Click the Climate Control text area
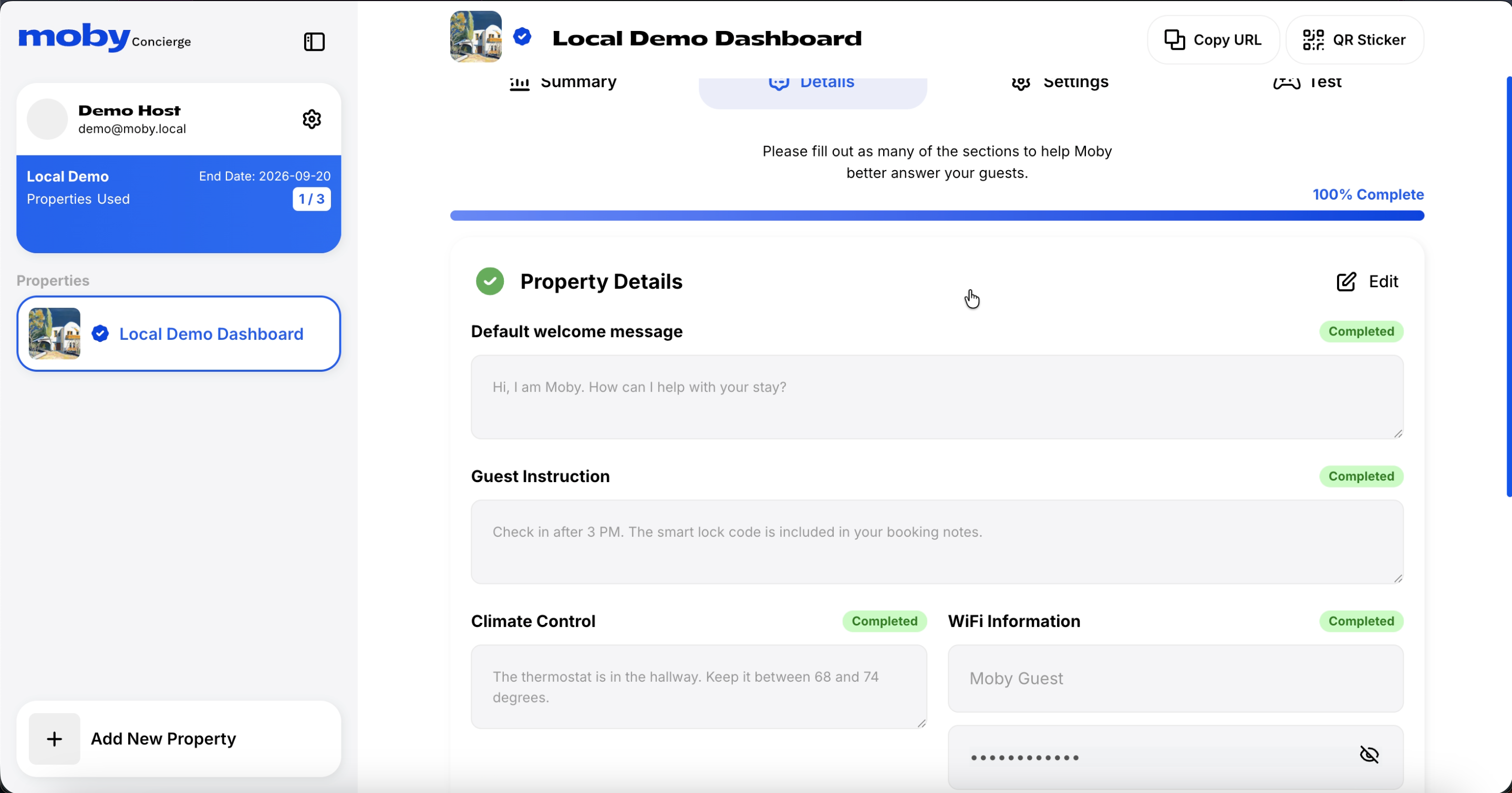Screen dimensions: 1512x793 pyautogui.click(x=699, y=687)
